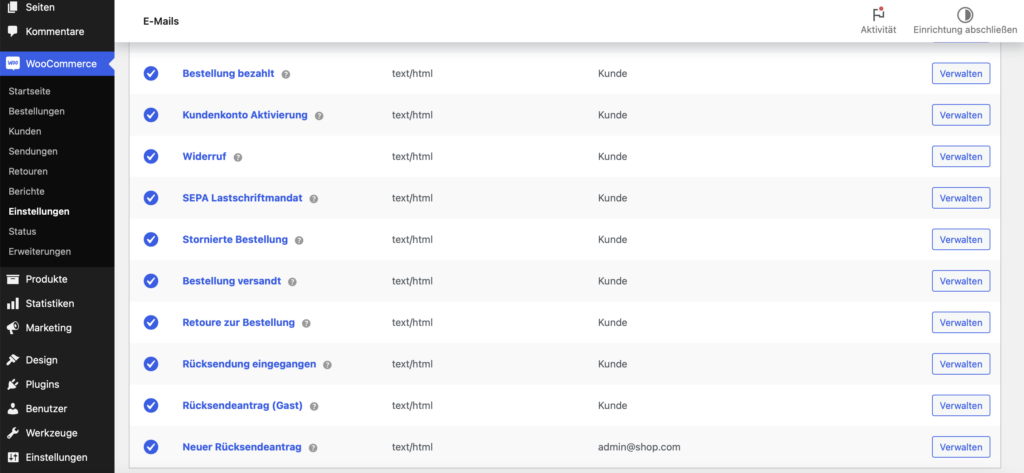Click help icon next to Neuer Rücksendeantrag

(x=313, y=448)
